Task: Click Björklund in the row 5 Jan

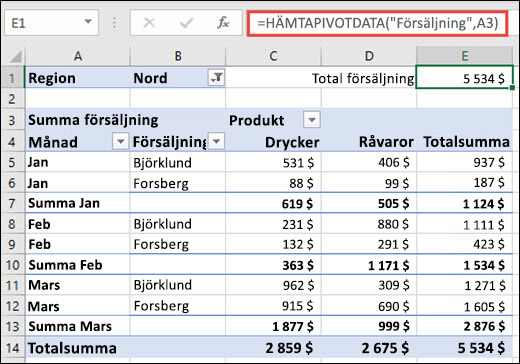Action: tap(178, 162)
